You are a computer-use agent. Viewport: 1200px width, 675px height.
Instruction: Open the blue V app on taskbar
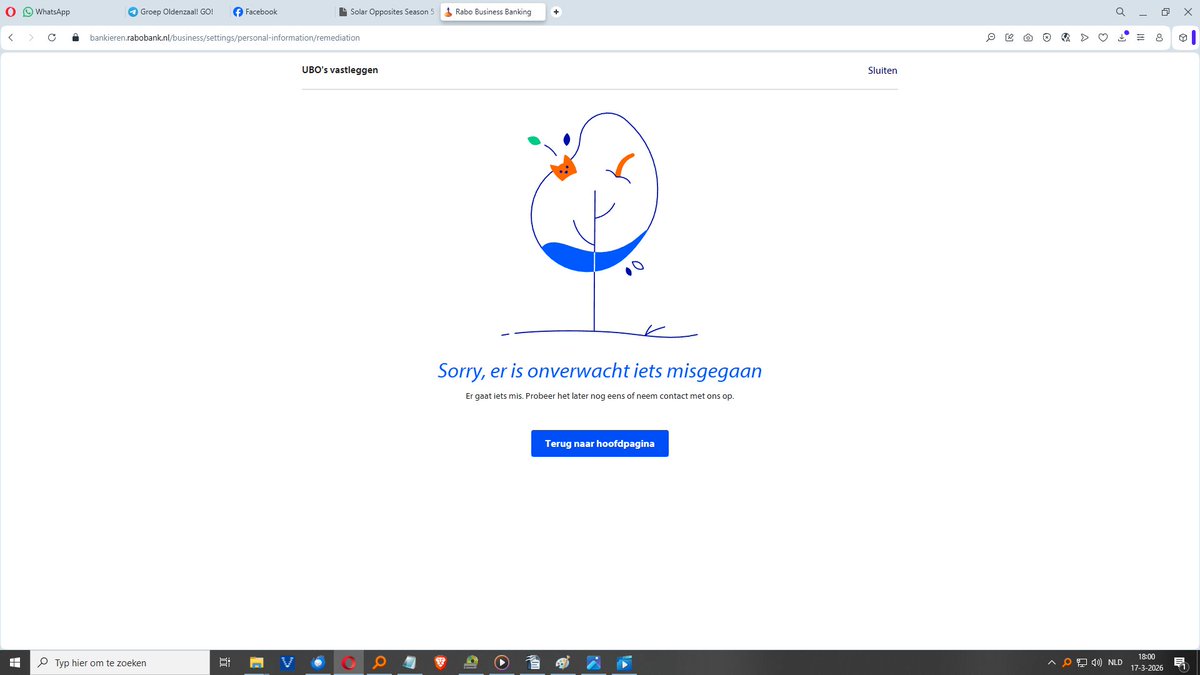[x=288, y=662]
